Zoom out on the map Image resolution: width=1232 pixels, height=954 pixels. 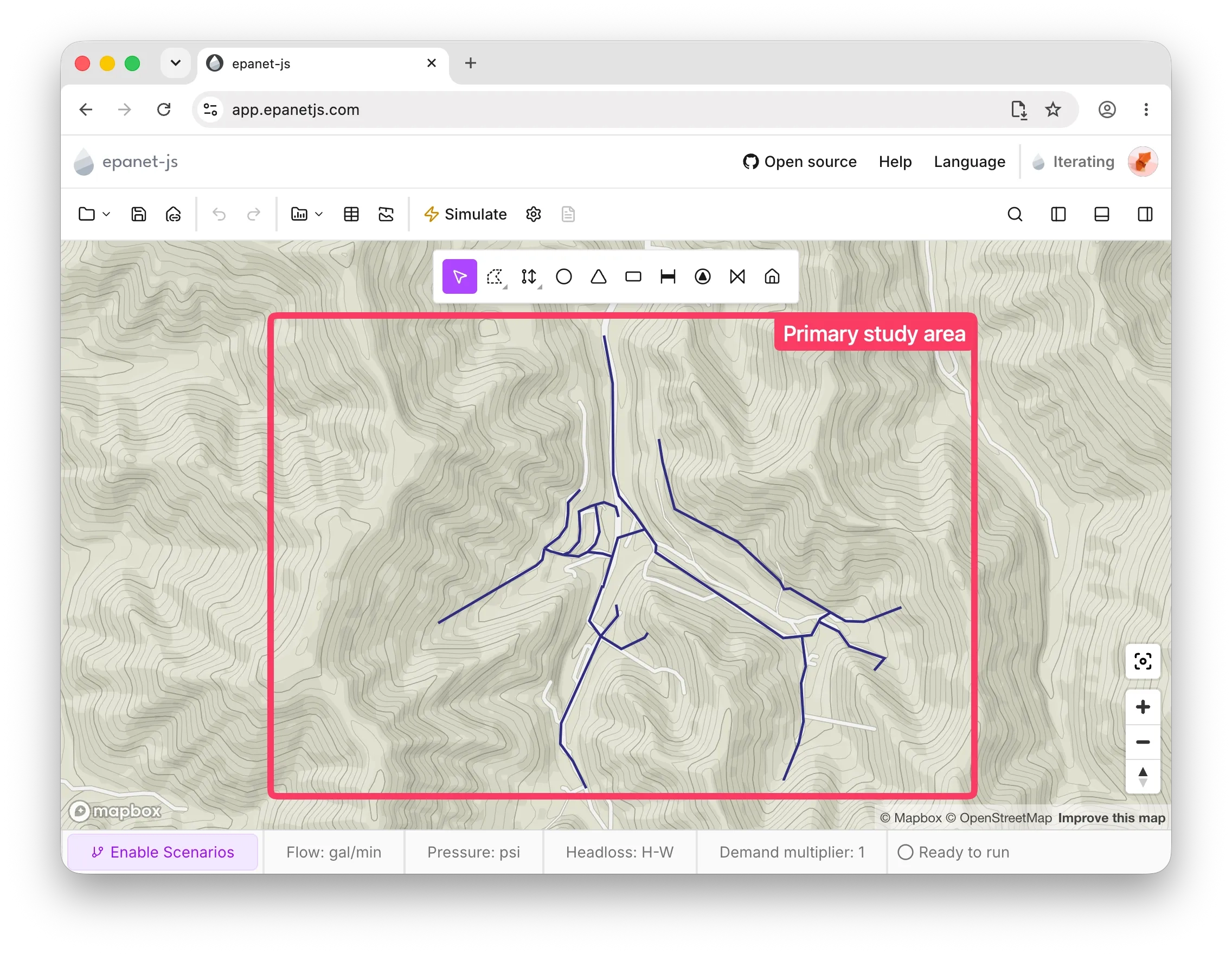coord(1143,742)
